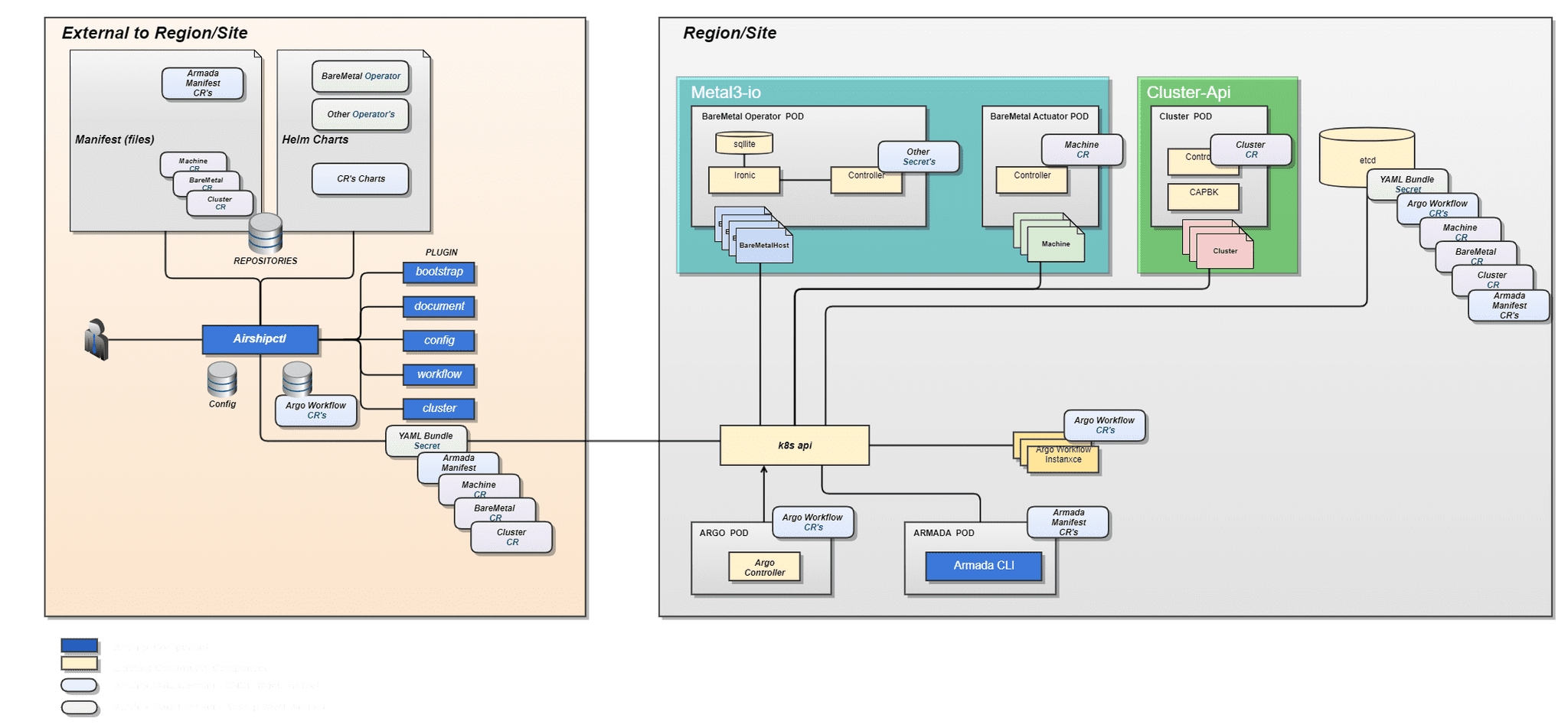Click the 'BareMetal Operator POD' label
Viewport: 1568px width, 728px height.
(x=753, y=116)
